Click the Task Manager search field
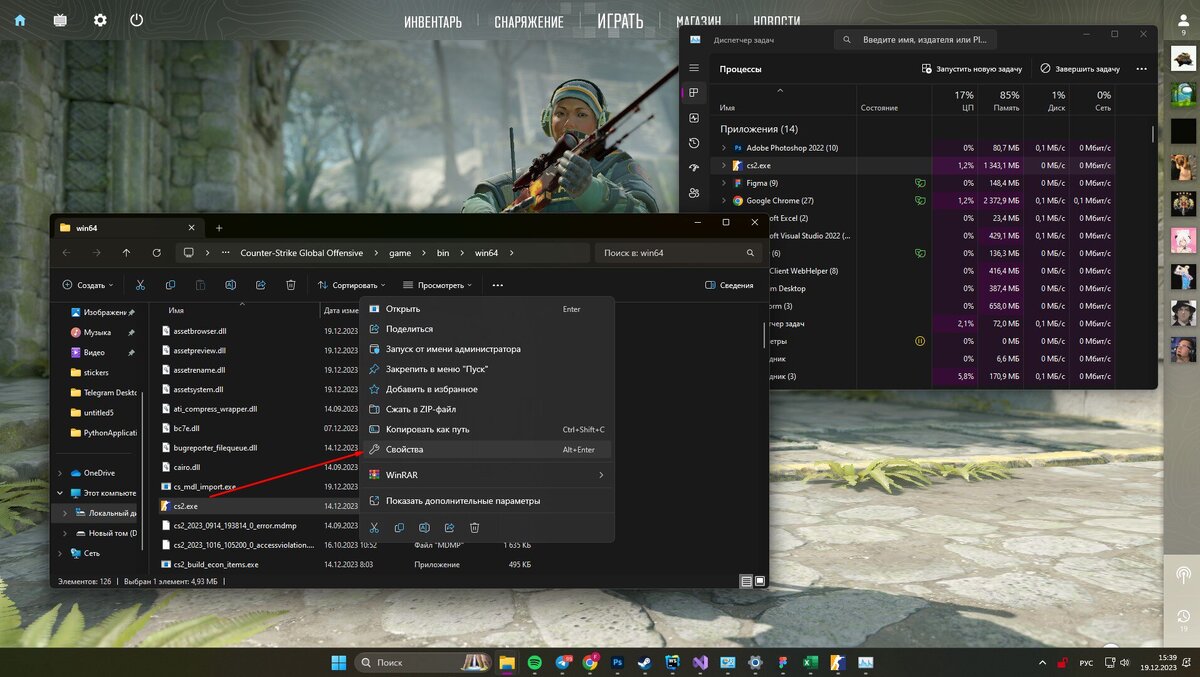Viewport: 1200px width, 677px height. 915,40
